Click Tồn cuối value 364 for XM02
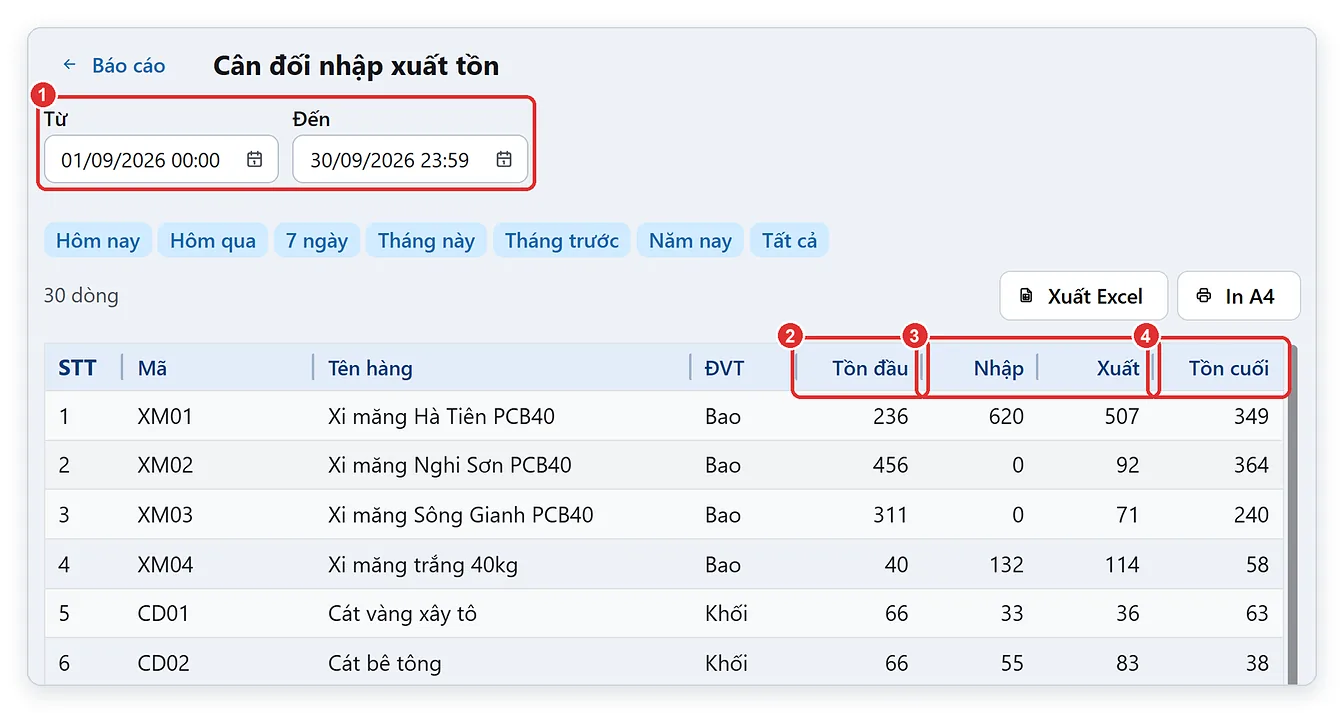The width and height of the screenshot is (1344, 713). (x=1251, y=465)
